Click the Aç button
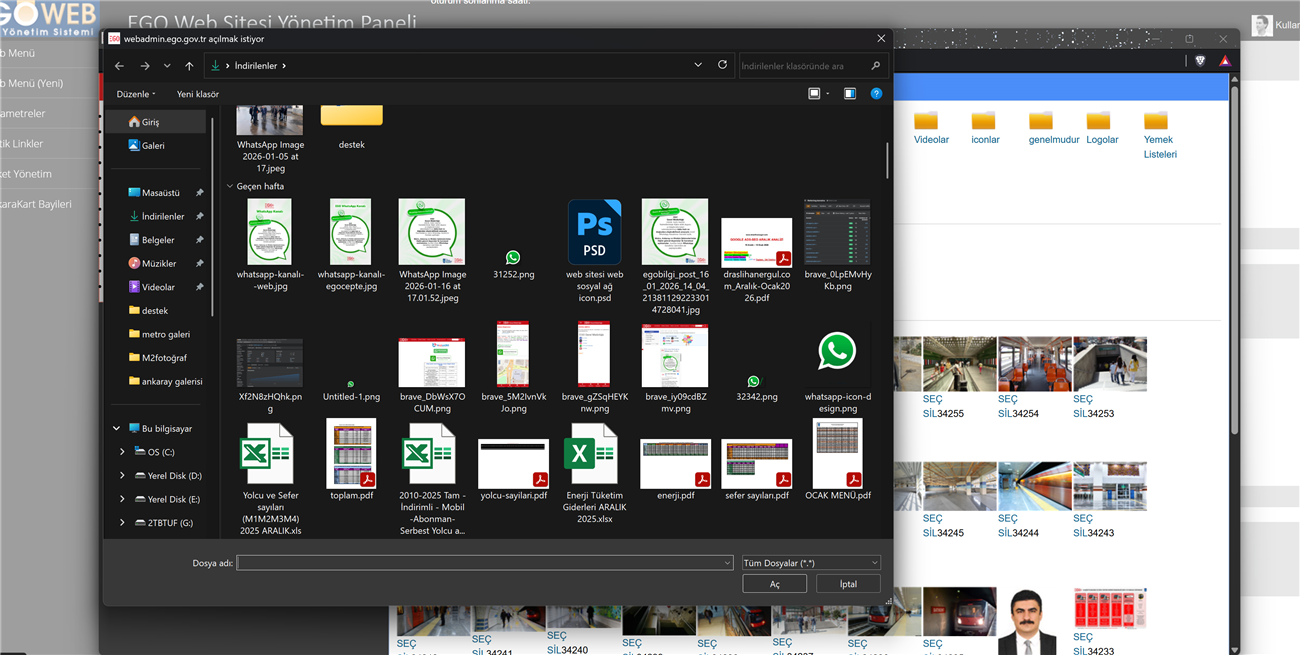This screenshot has height=655, width=1300. [x=774, y=584]
